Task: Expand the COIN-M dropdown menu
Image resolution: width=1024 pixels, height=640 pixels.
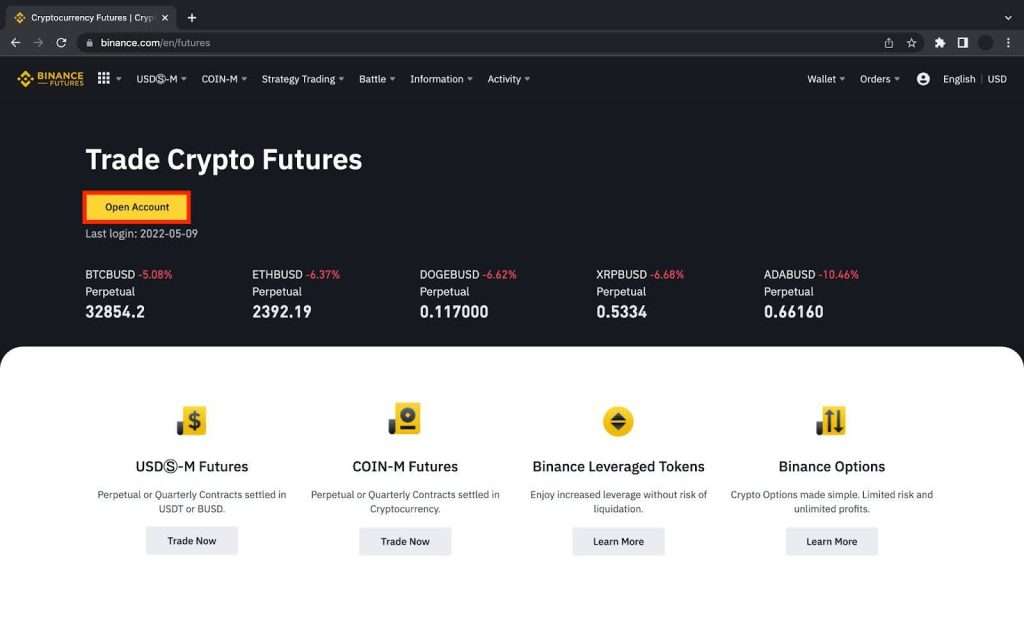Action: pyautogui.click(x=224, y=79)
